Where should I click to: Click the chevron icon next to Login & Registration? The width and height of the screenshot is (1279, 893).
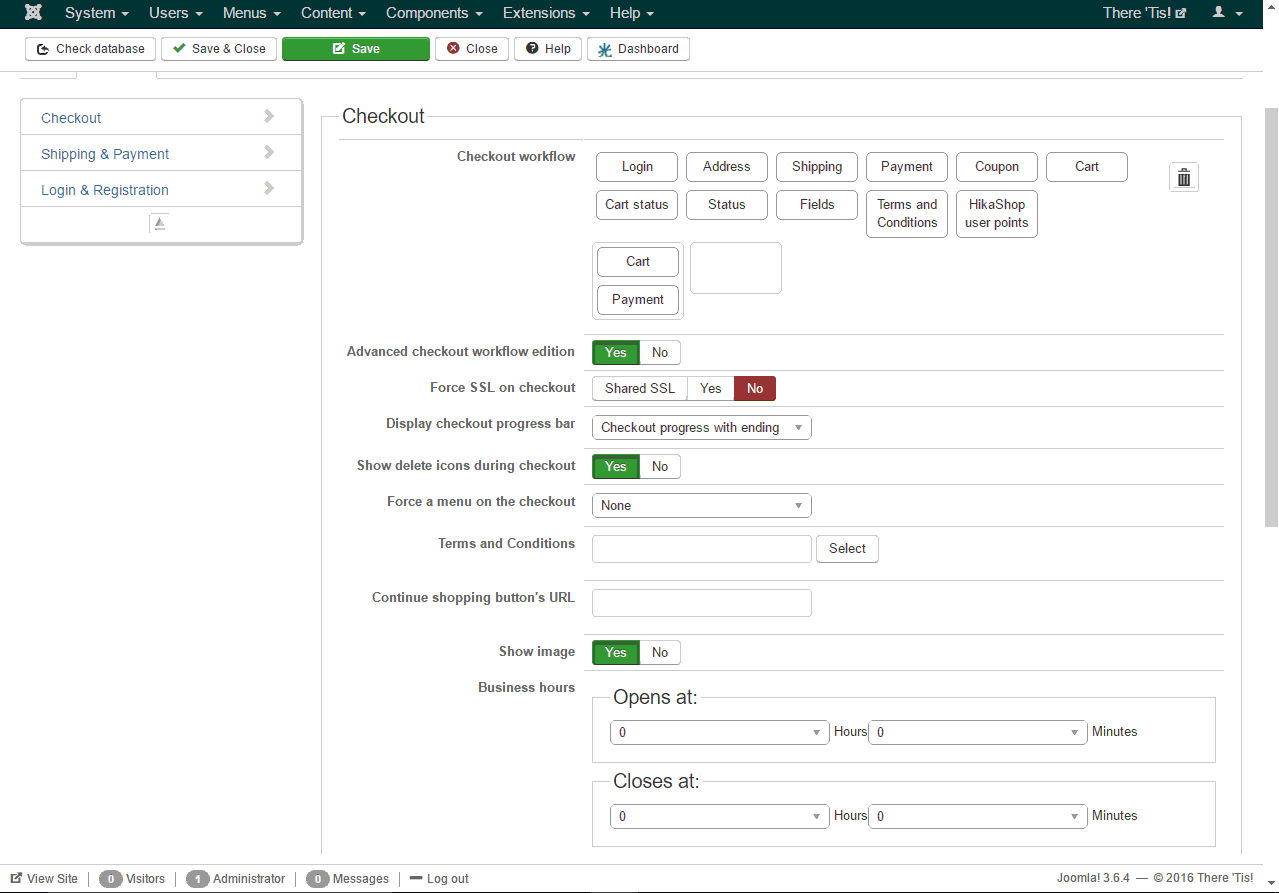(269, 188)
